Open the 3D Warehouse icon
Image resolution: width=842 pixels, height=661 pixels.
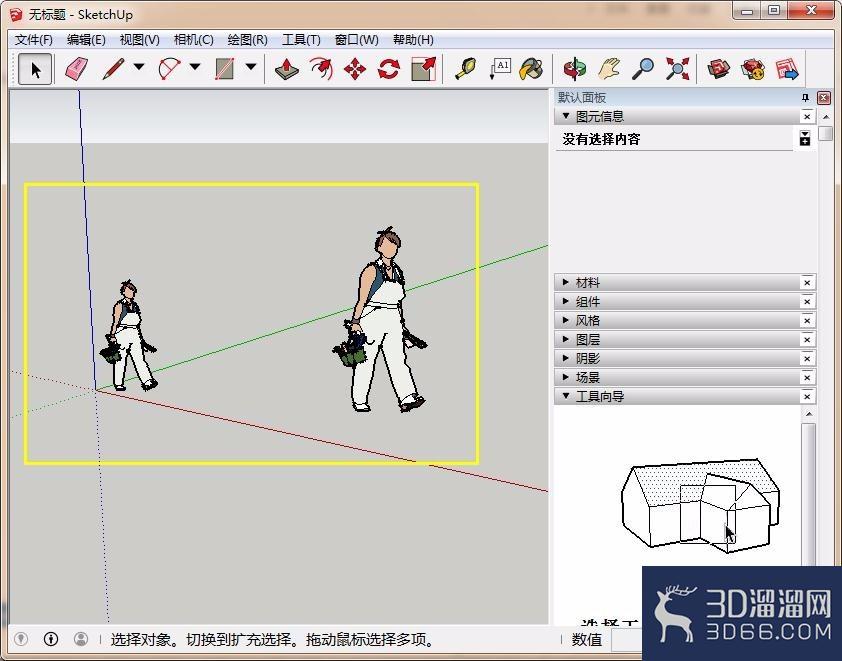718,69
